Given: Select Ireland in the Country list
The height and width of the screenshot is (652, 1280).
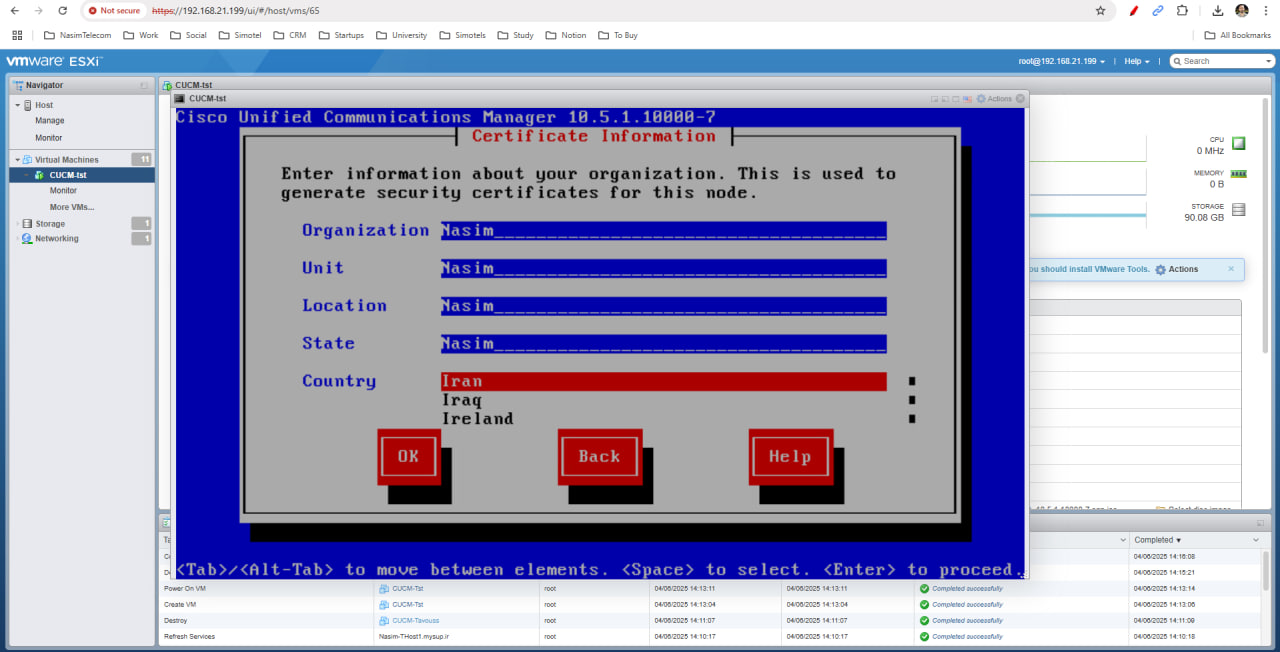Looking at the screenshot, I should (x=477, y=419).
